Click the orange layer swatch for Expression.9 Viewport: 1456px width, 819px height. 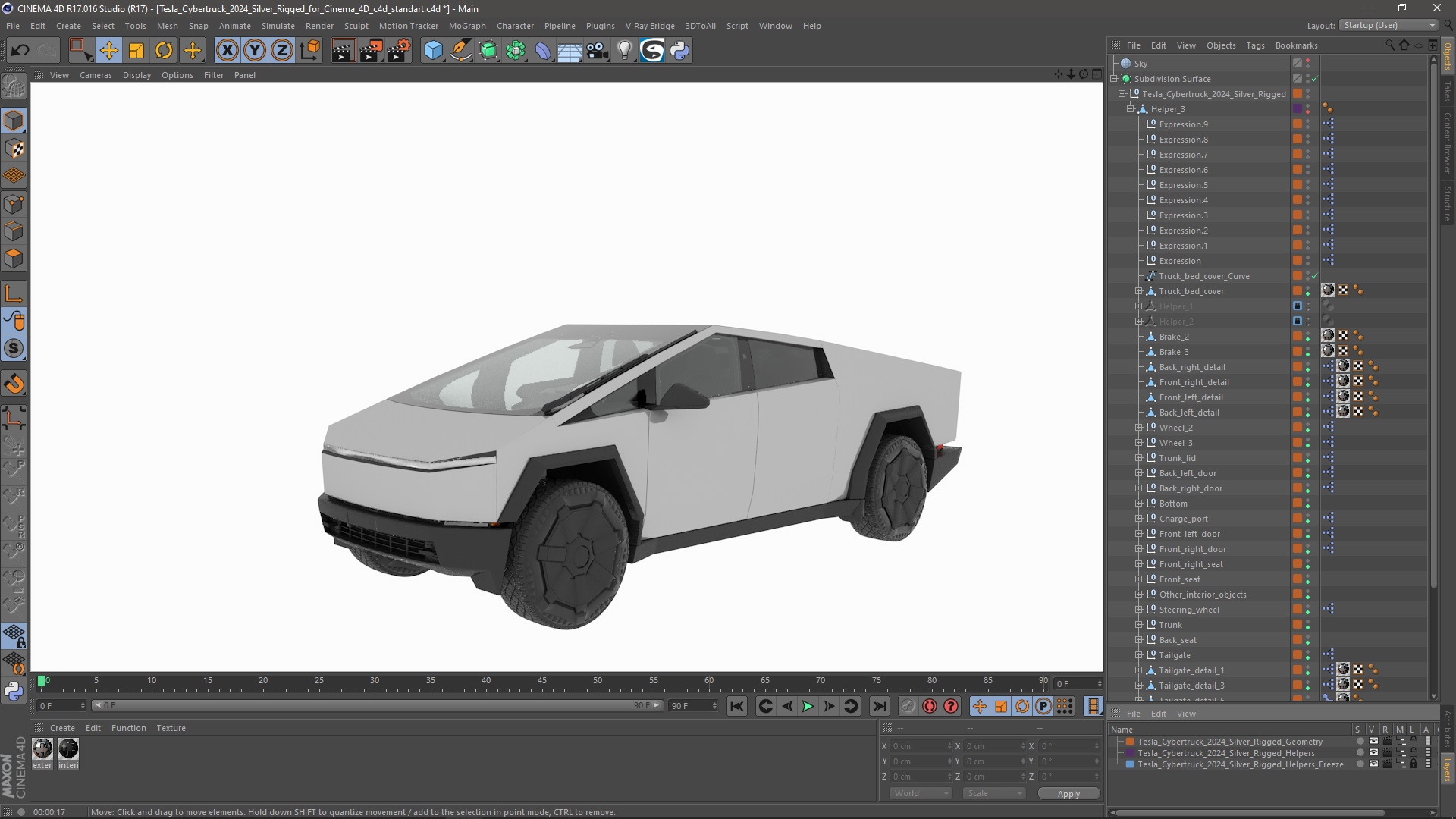[1298, 124]
